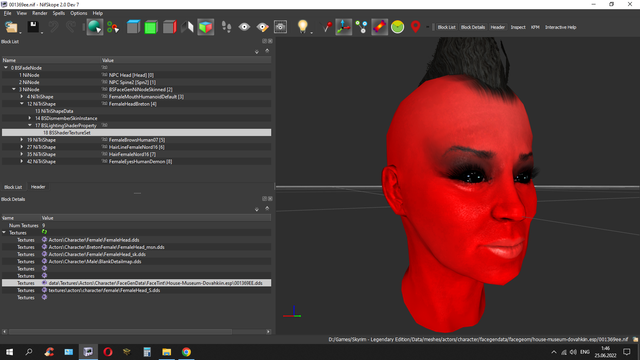Open the File menu
640x360 pixels.
(7, 13)
